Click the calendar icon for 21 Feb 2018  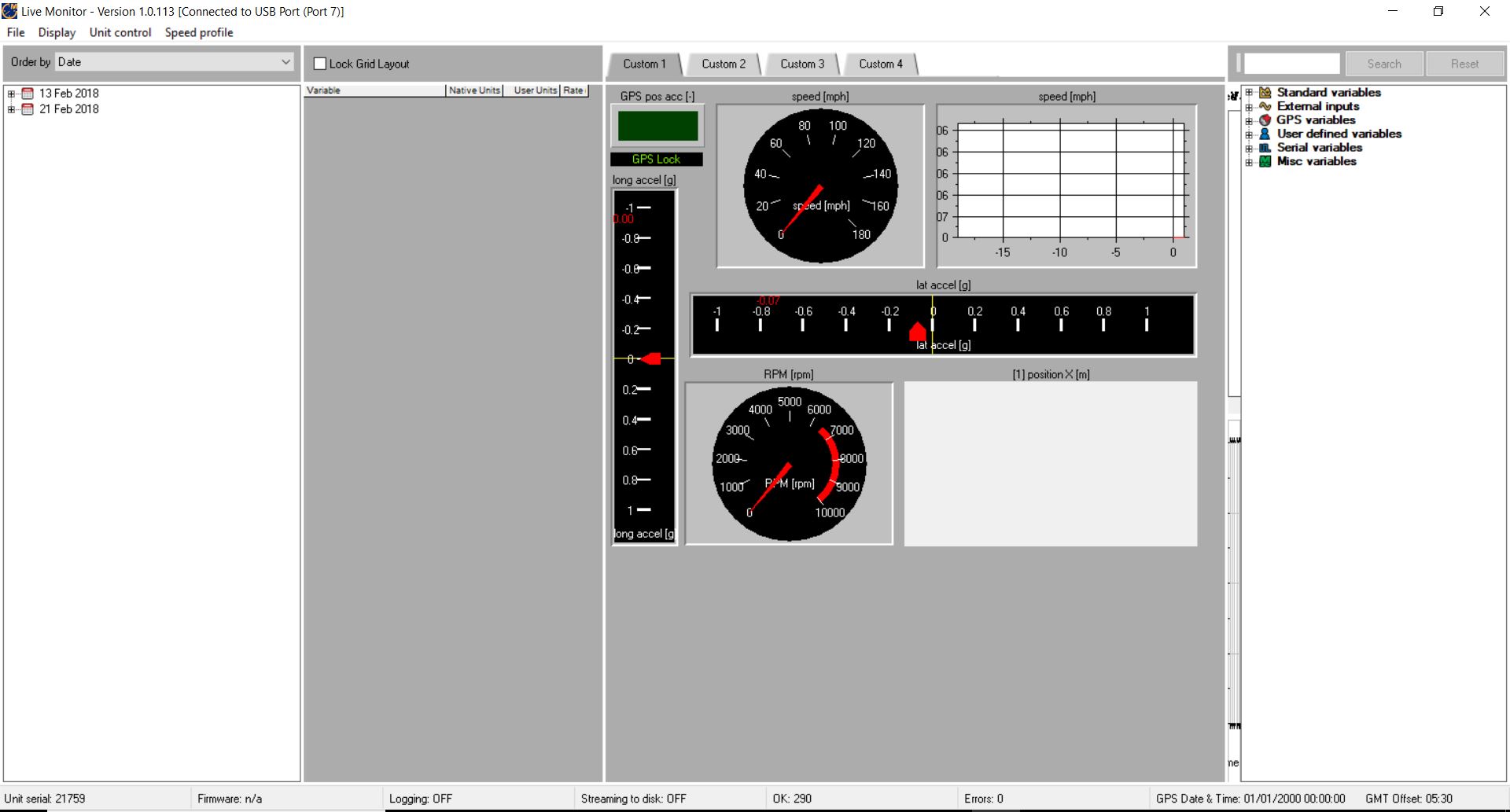pos(28,109)
